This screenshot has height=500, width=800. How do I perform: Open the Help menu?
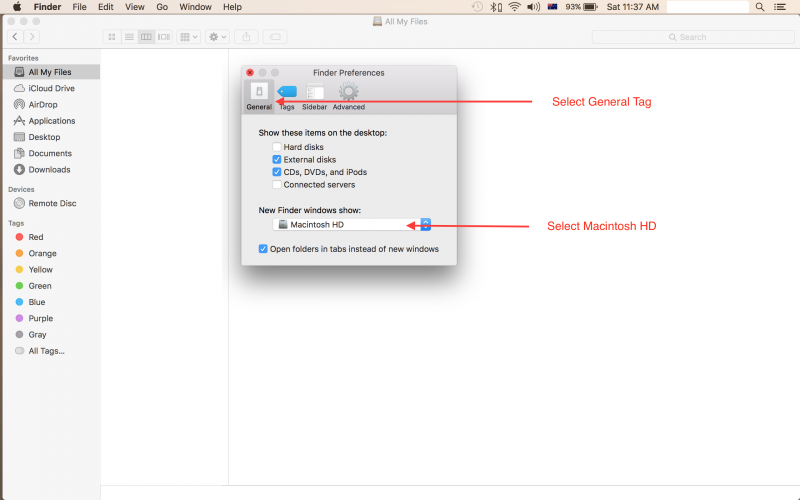(232, 7)
